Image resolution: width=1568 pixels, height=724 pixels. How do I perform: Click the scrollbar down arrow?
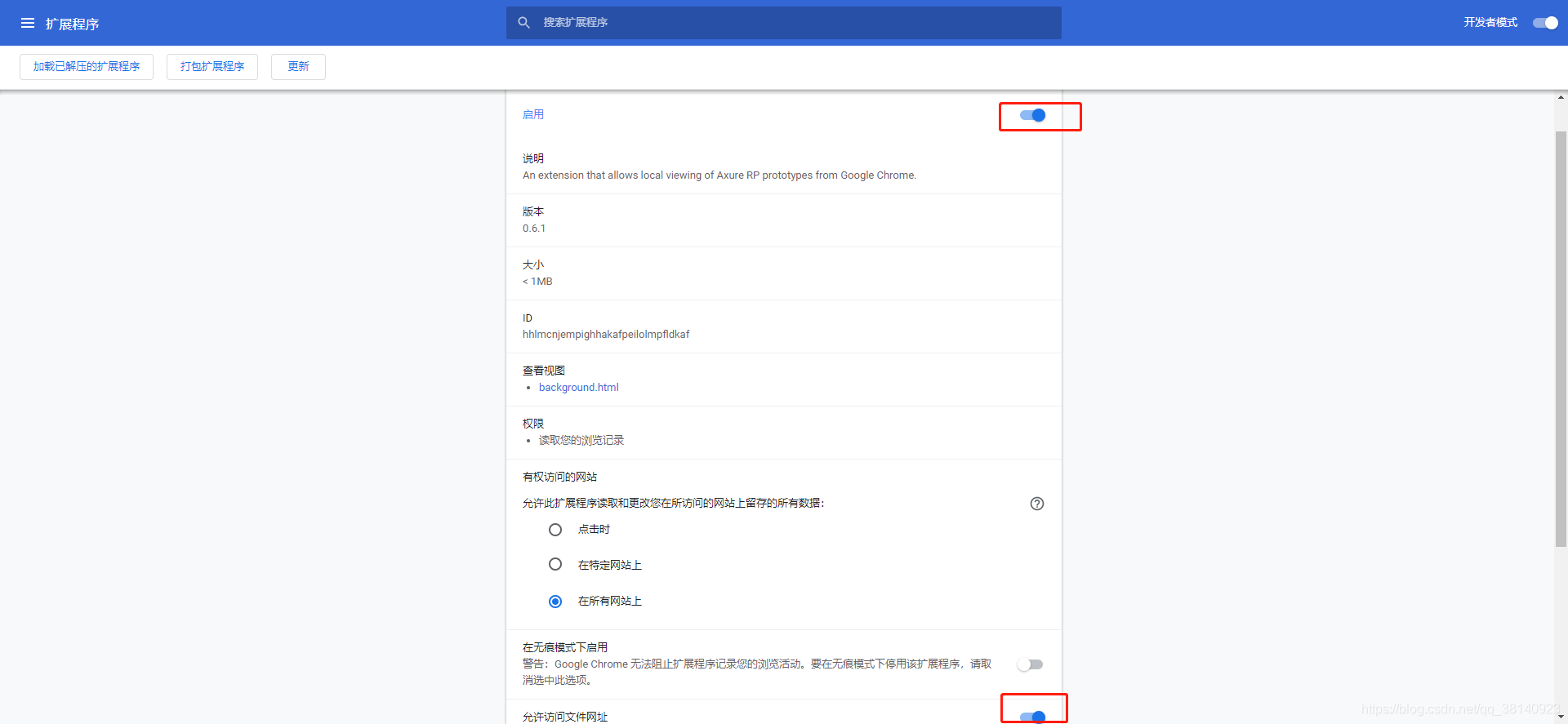pos(1561,717)
